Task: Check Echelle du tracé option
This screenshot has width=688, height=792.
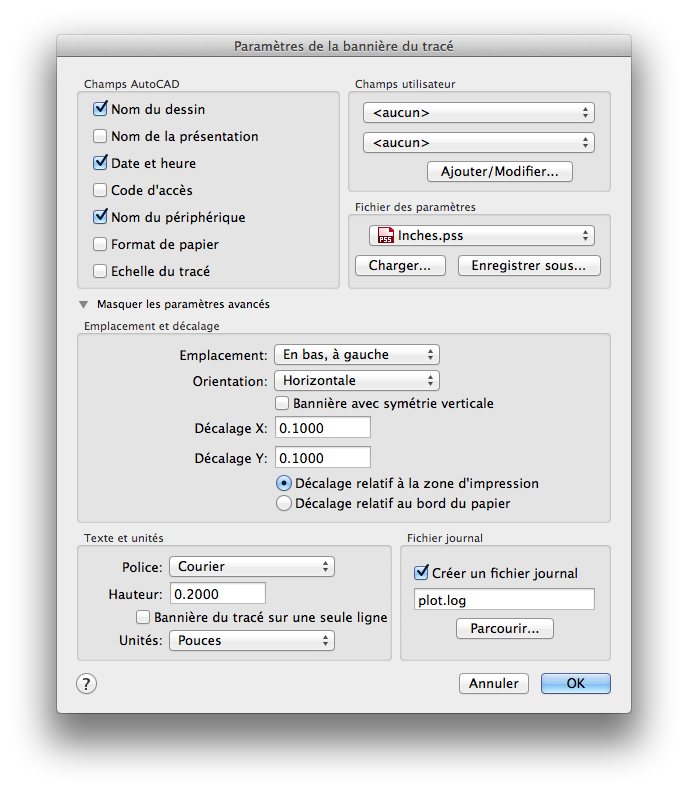Action: [x=100, y=271]
